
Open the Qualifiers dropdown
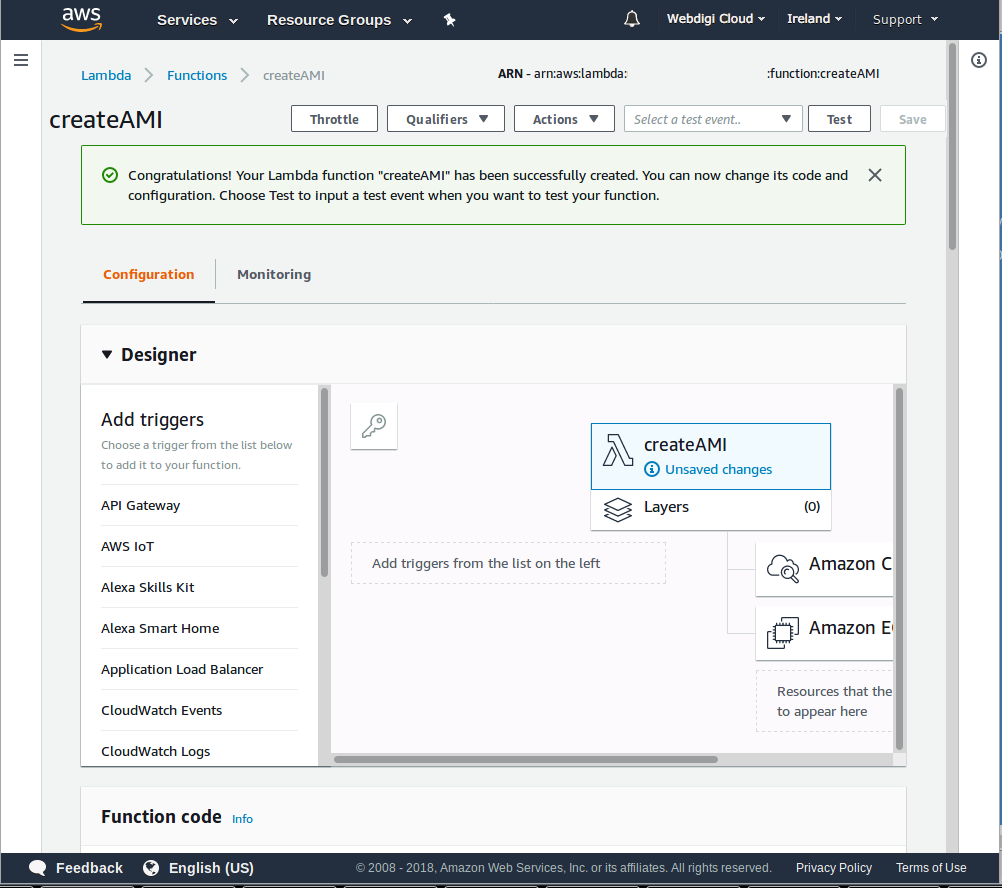click(x=445, y=119)
